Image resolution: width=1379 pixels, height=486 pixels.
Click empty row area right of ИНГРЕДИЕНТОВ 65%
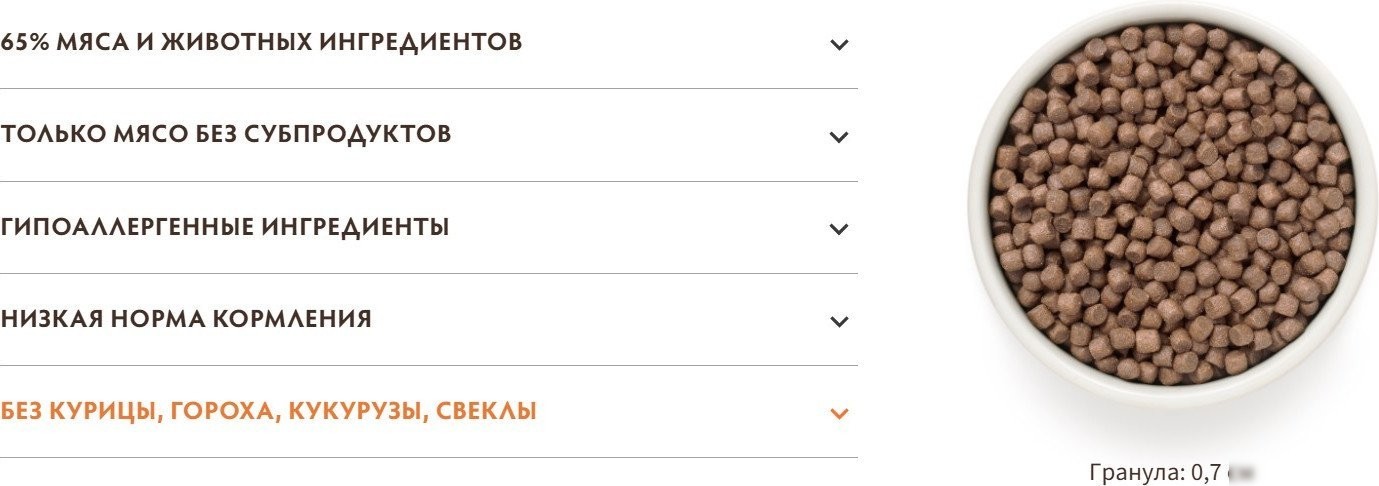coord(675,44)
